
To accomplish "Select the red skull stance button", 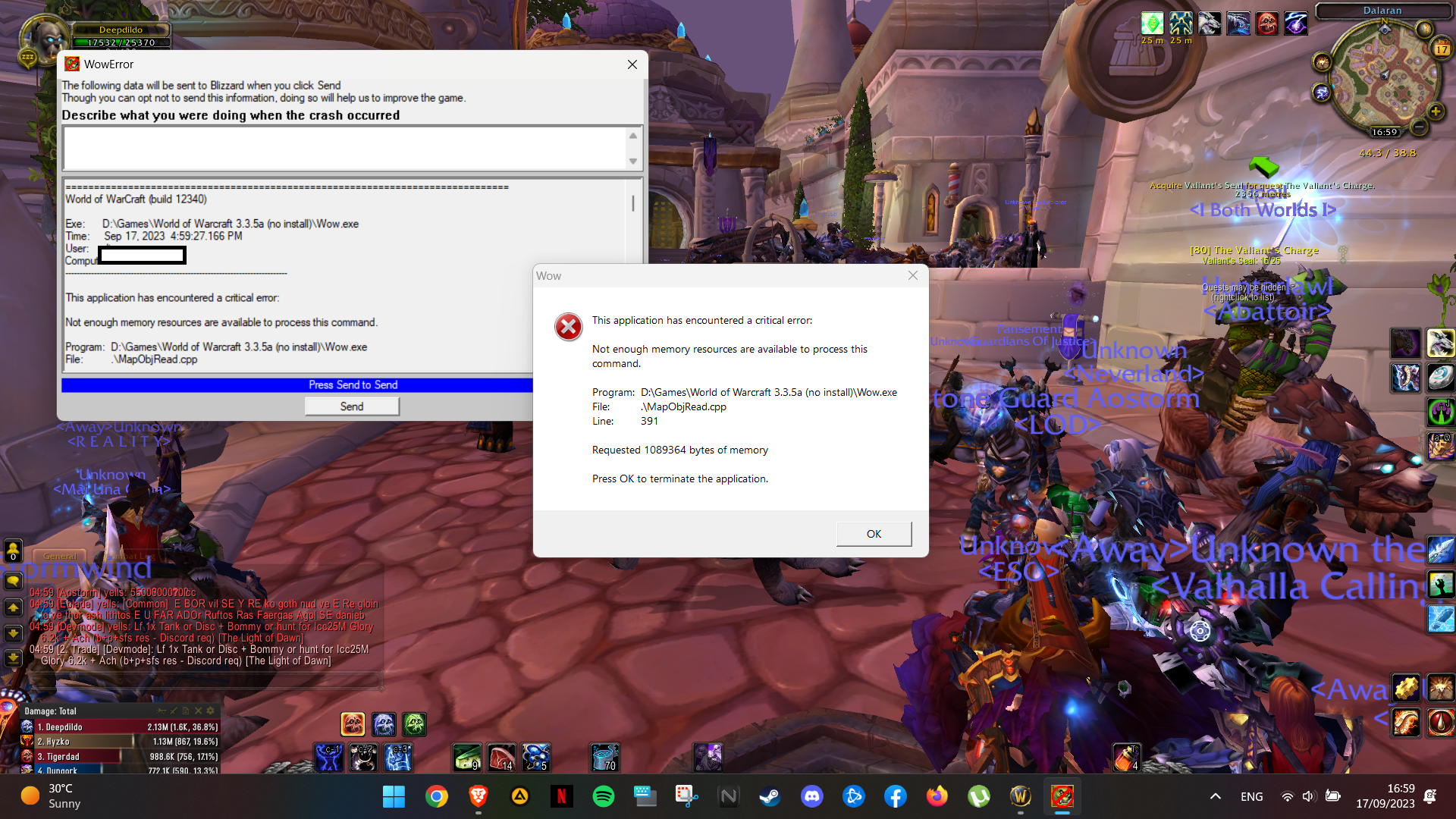I will click(x=353, y=724).
